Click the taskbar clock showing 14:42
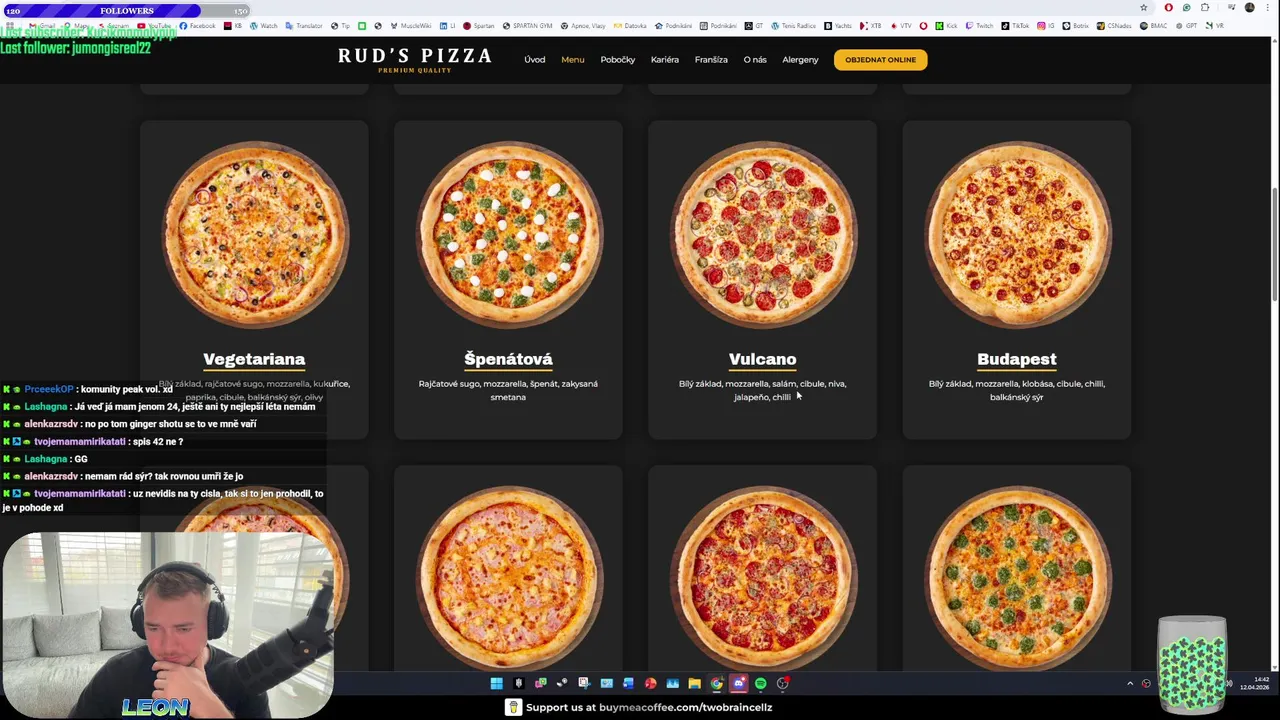Image resolution: width=1280 pixels, height=720 pixels. tap(1254, 684)
